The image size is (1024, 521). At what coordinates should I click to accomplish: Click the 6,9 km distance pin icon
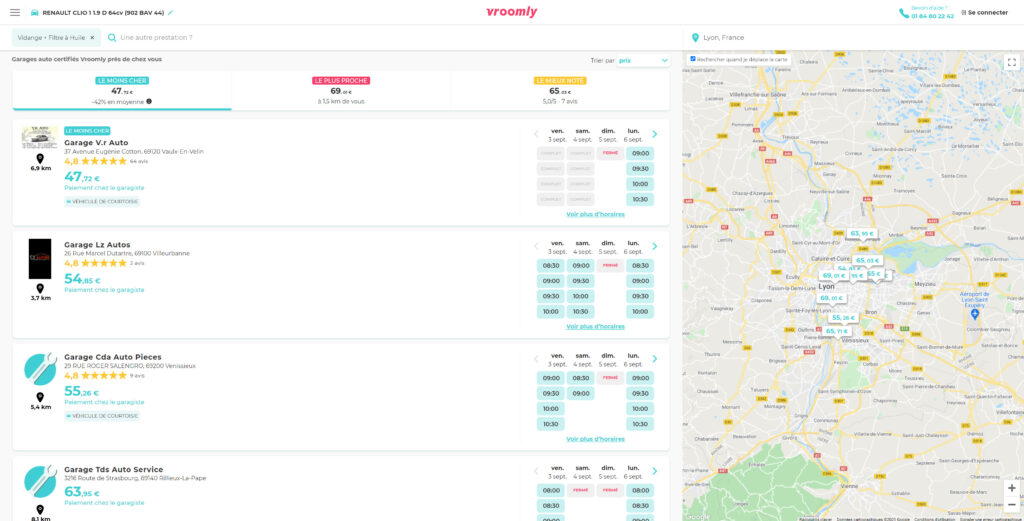40,159
